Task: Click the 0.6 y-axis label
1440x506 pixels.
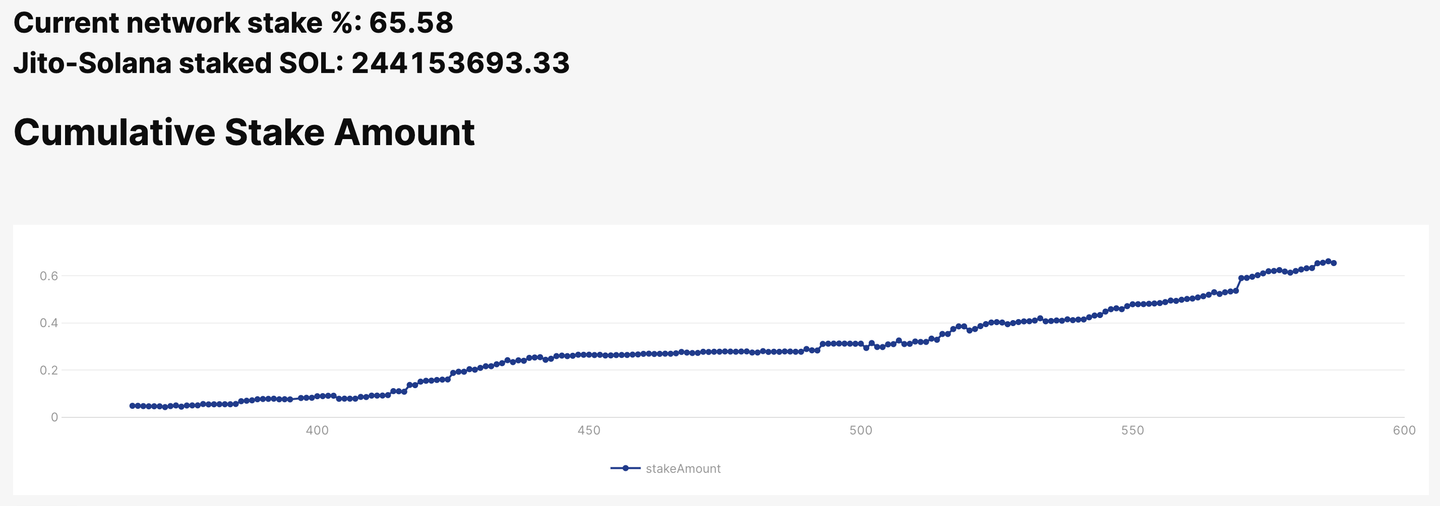Action: coord(50,276)
